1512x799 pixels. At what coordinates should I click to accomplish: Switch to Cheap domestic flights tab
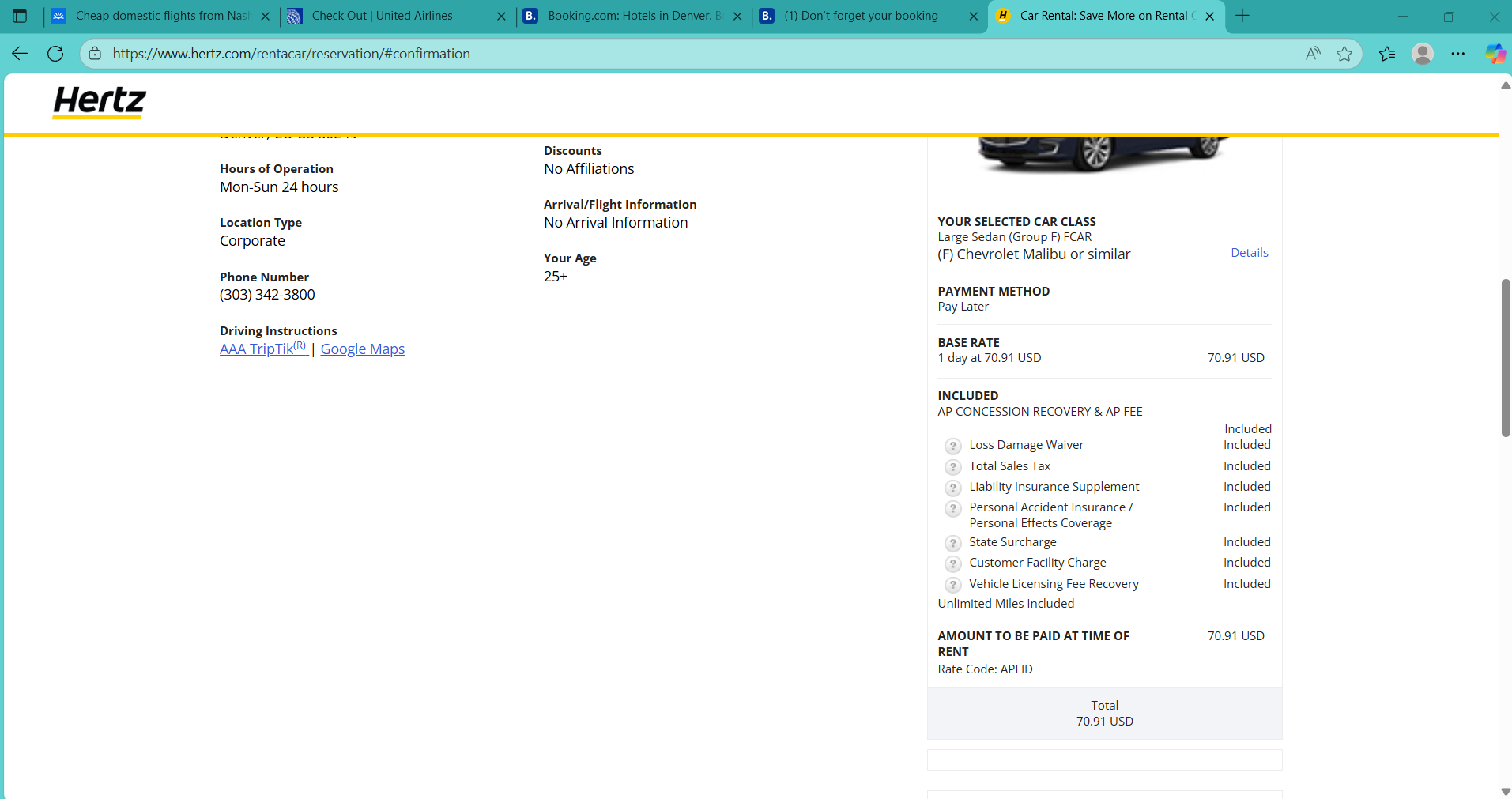162,16
